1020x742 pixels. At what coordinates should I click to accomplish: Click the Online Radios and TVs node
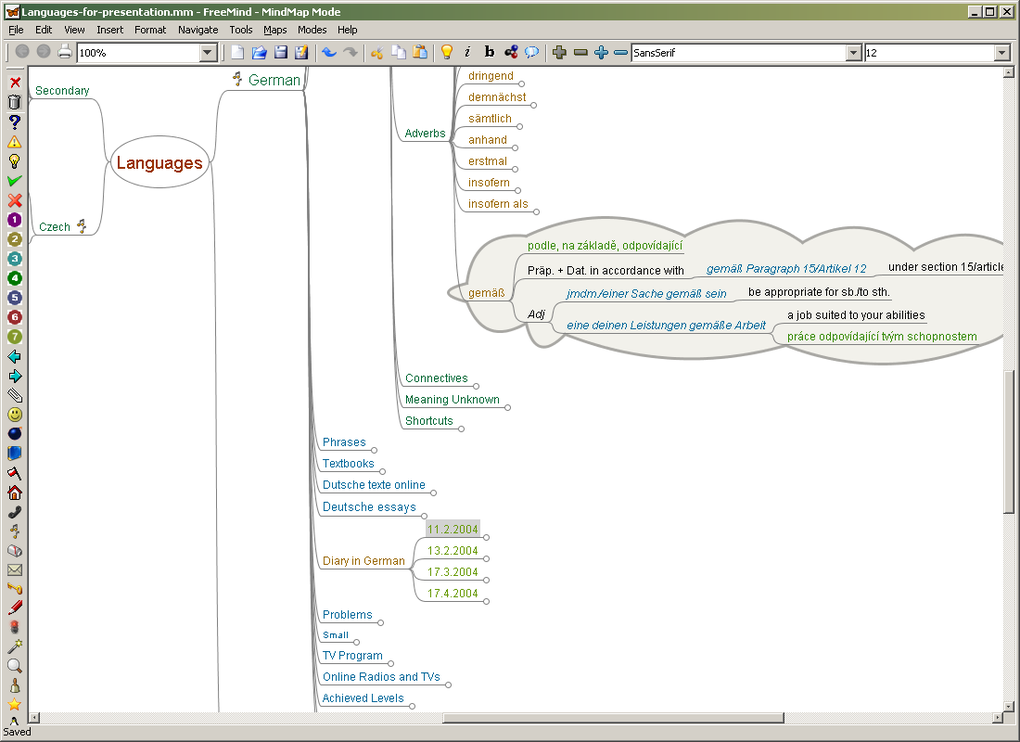(x=381, y=677)
